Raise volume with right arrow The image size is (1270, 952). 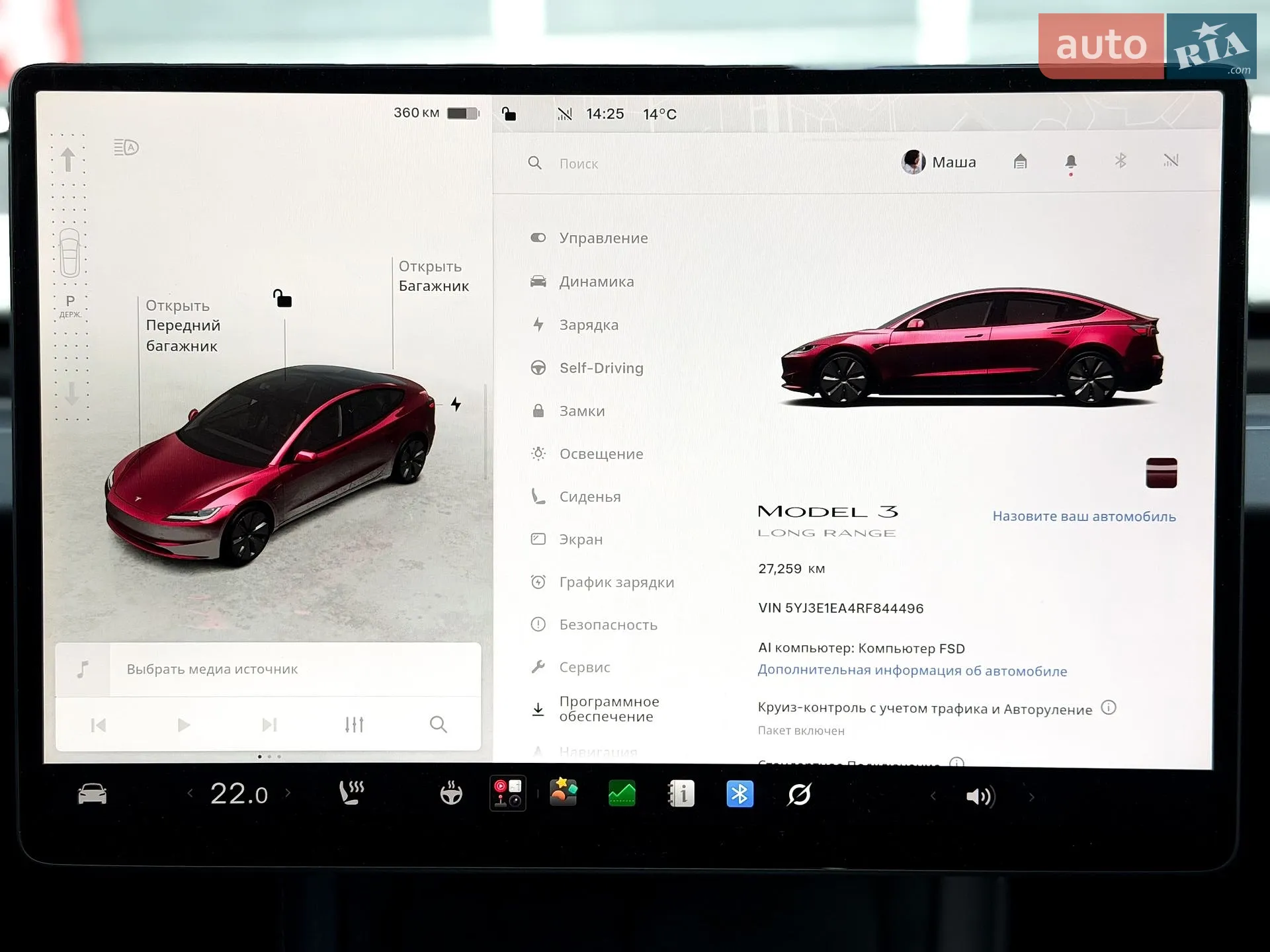point(1031,797)
